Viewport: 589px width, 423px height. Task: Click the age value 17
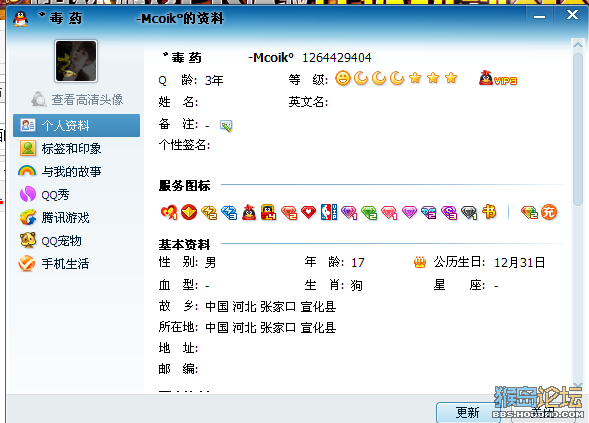[x=358, y=262]
